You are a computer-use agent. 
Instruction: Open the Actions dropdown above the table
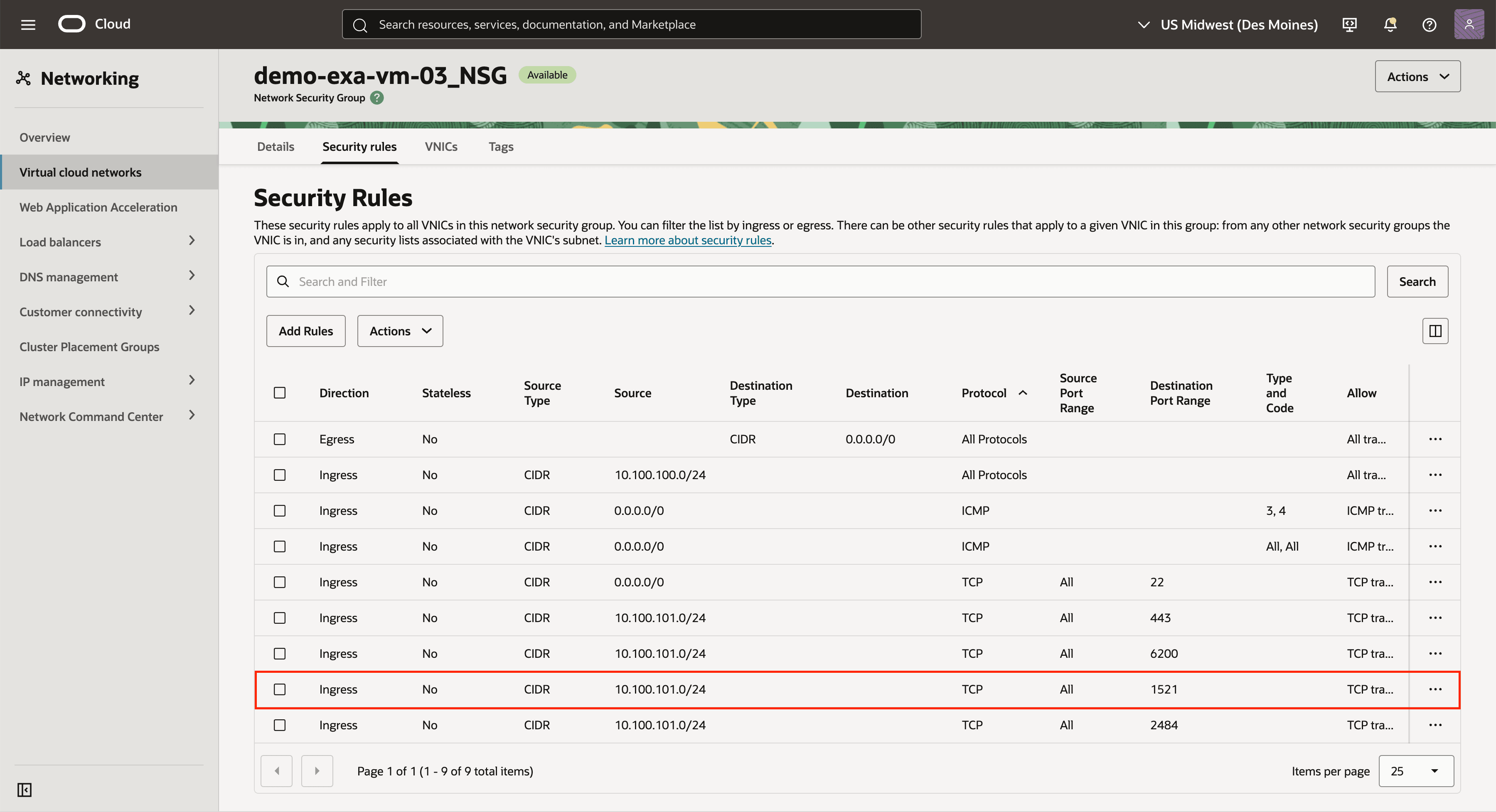coord(399,330)
